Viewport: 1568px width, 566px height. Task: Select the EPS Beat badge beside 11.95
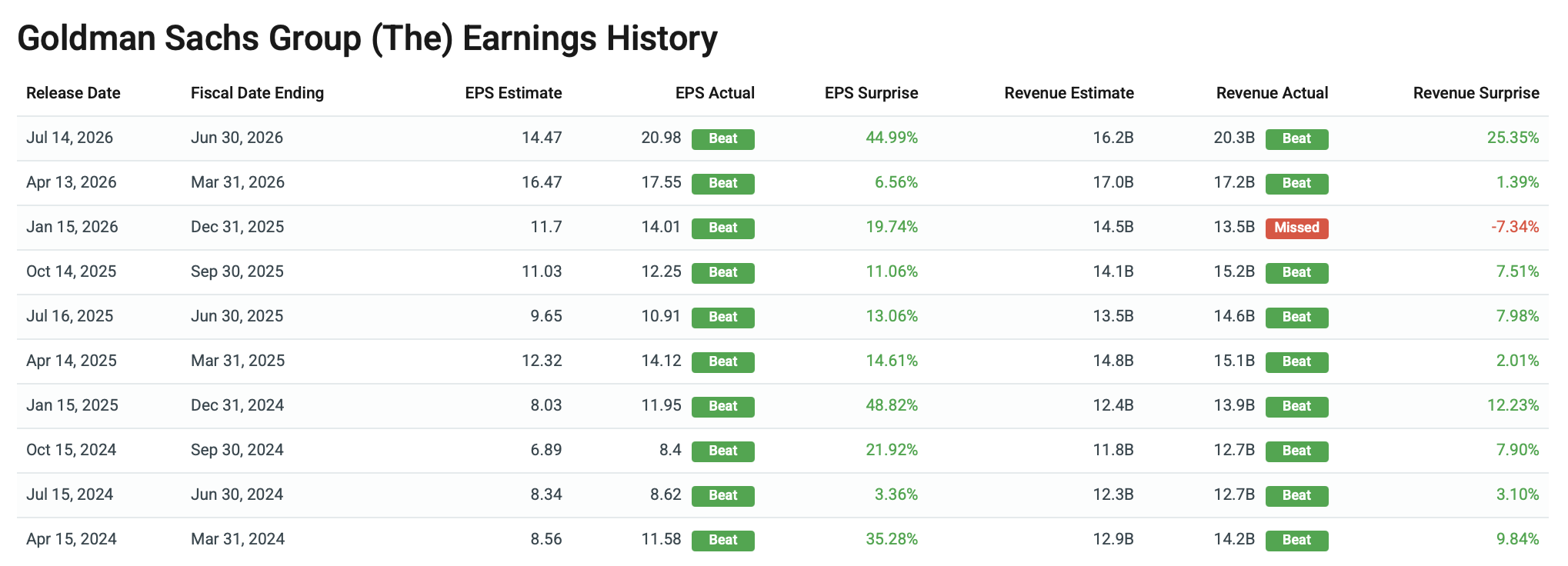[x=723, y=407]
